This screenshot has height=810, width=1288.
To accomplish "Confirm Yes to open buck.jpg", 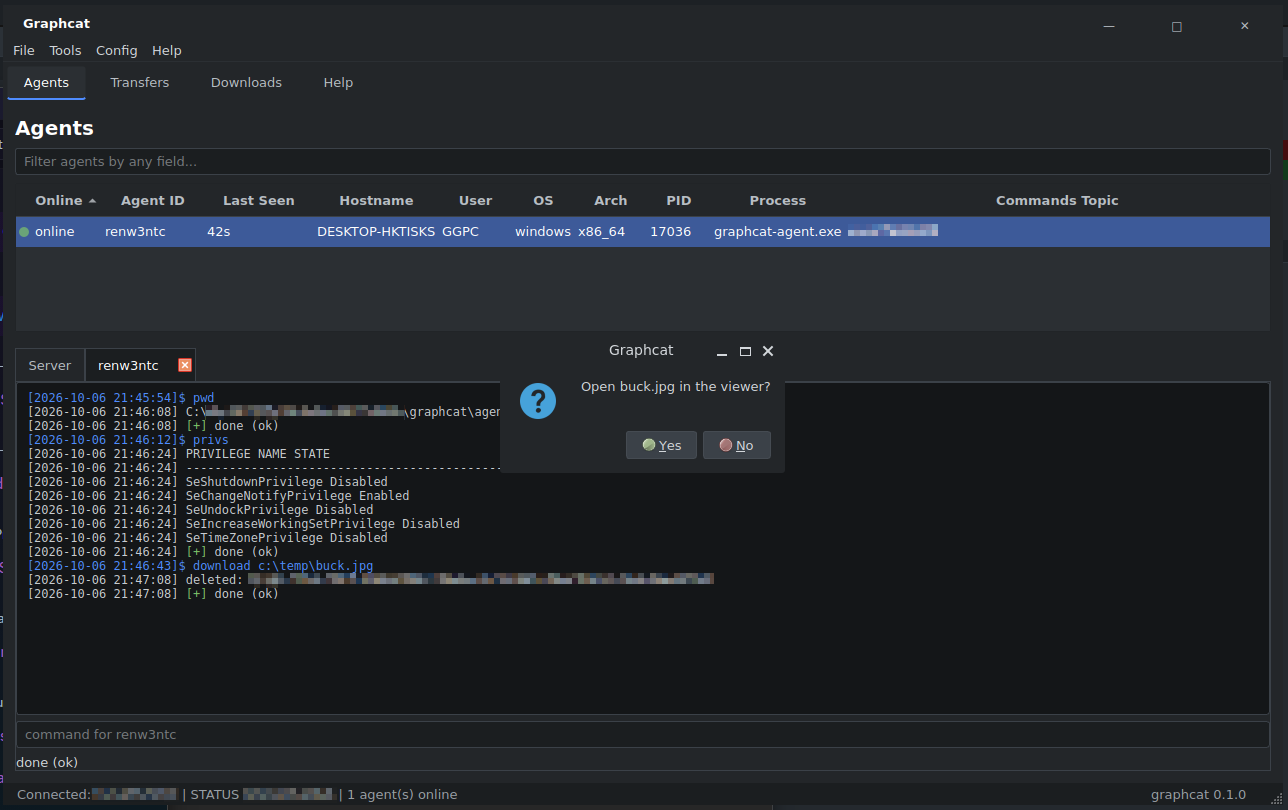I will coord(661,445).
